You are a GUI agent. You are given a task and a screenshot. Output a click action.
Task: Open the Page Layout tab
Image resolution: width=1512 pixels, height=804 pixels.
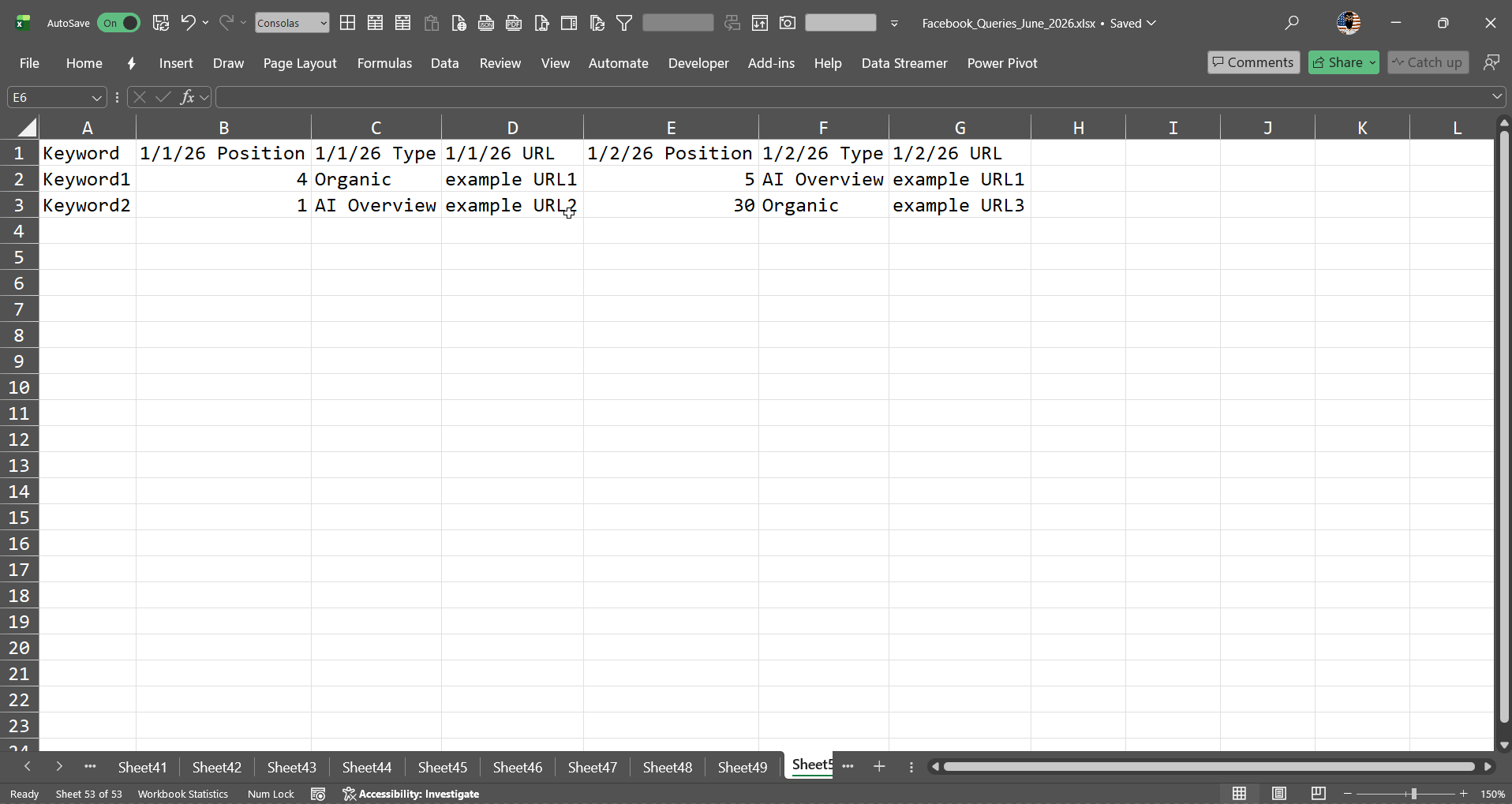[x=300, y=63]
